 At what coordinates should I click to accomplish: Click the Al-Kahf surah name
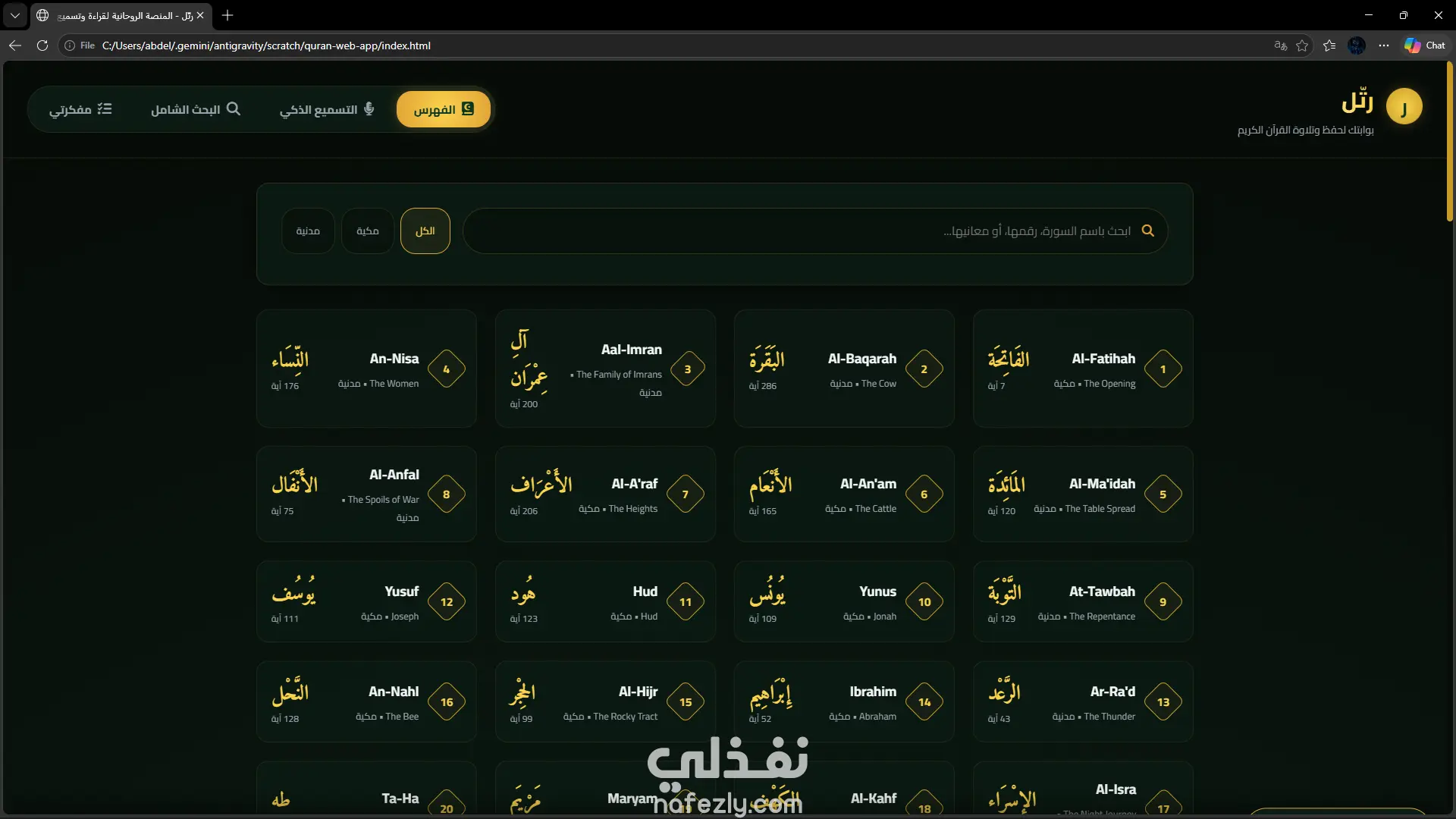tap(874, 799)
